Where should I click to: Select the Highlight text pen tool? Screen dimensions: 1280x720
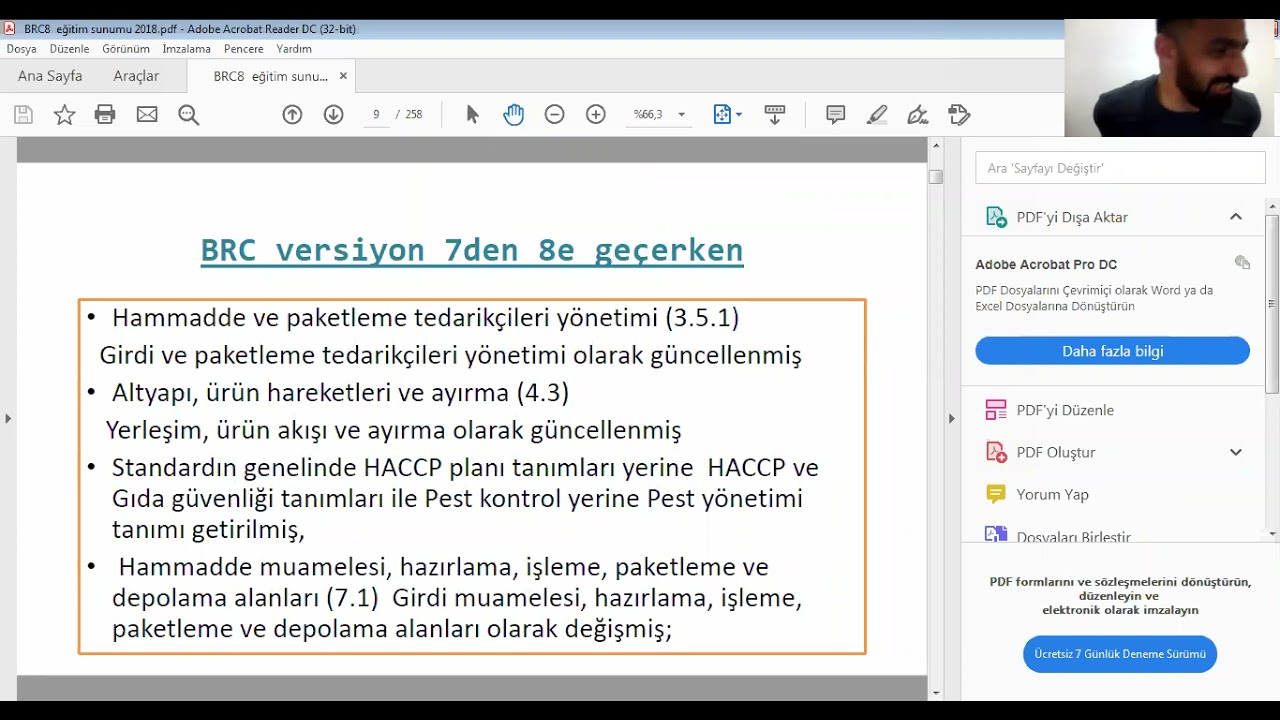(x=877, y=115)
